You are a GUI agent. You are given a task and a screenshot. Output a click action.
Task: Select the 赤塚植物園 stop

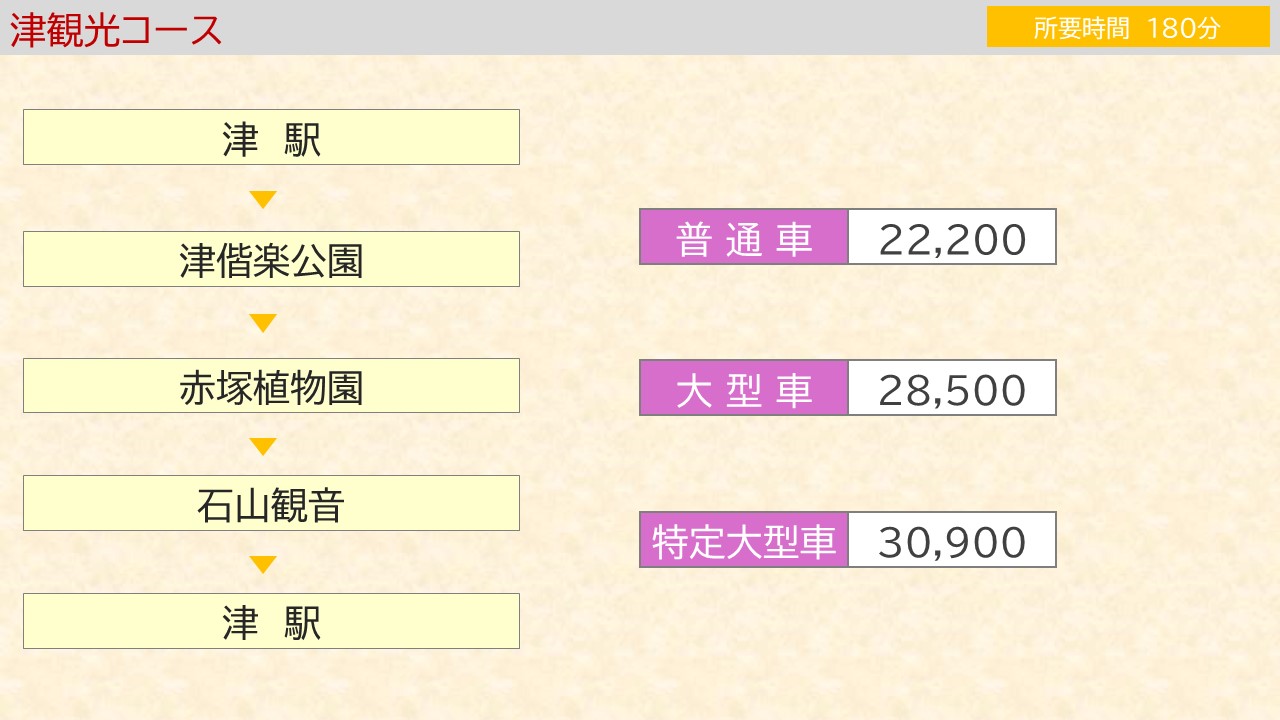click(271, 385)
